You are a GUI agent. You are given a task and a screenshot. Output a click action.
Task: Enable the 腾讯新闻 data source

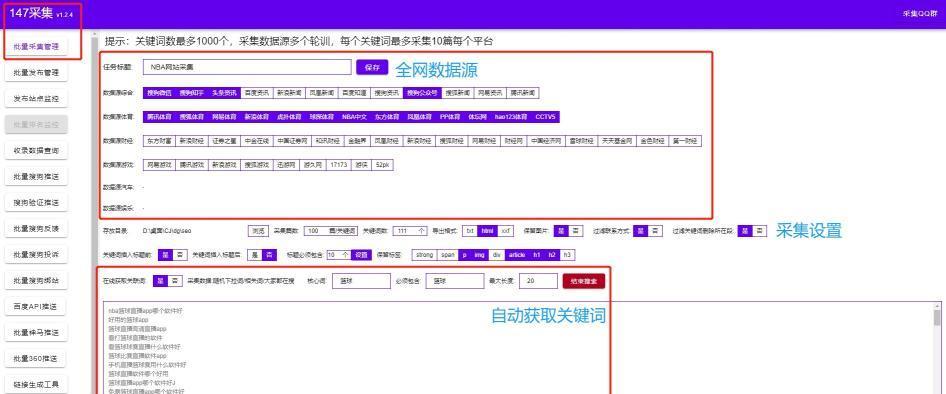[522, 93]
